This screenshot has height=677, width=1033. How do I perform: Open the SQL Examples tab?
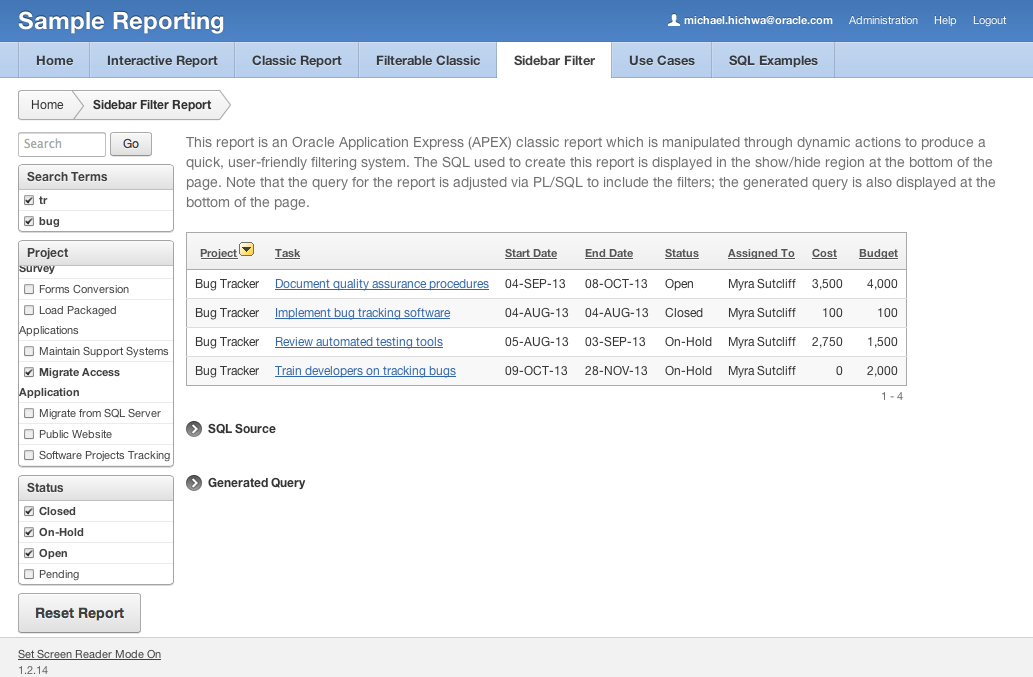[771, 60]
